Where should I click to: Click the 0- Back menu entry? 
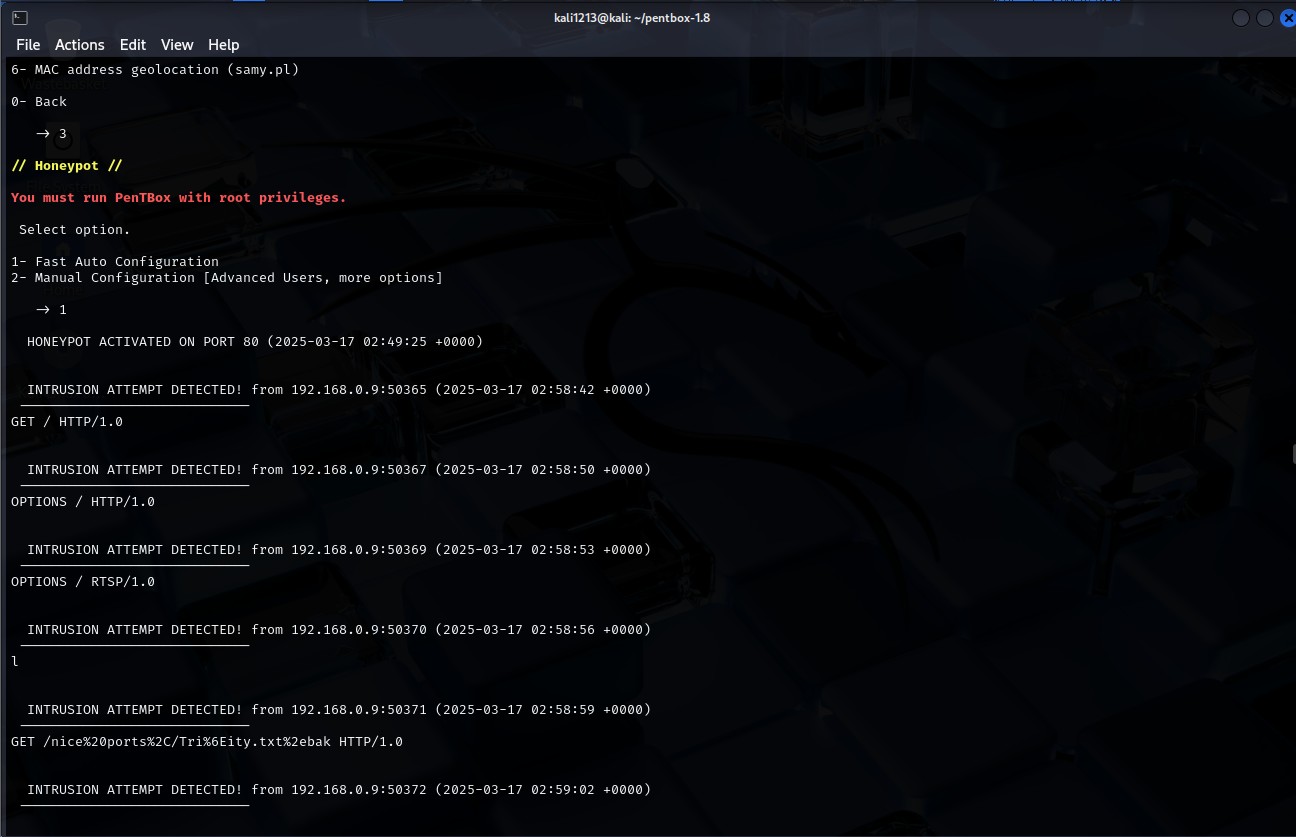[x=38, y=101]
